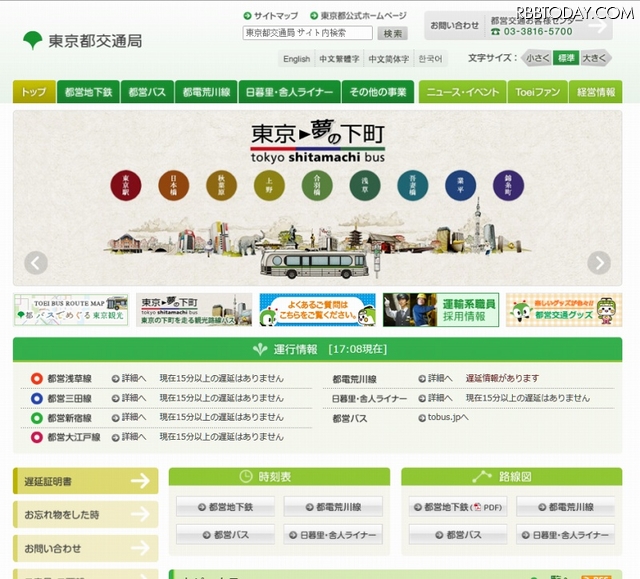
Task: Switch language to 中文繁體字
Action: point(339,59)
